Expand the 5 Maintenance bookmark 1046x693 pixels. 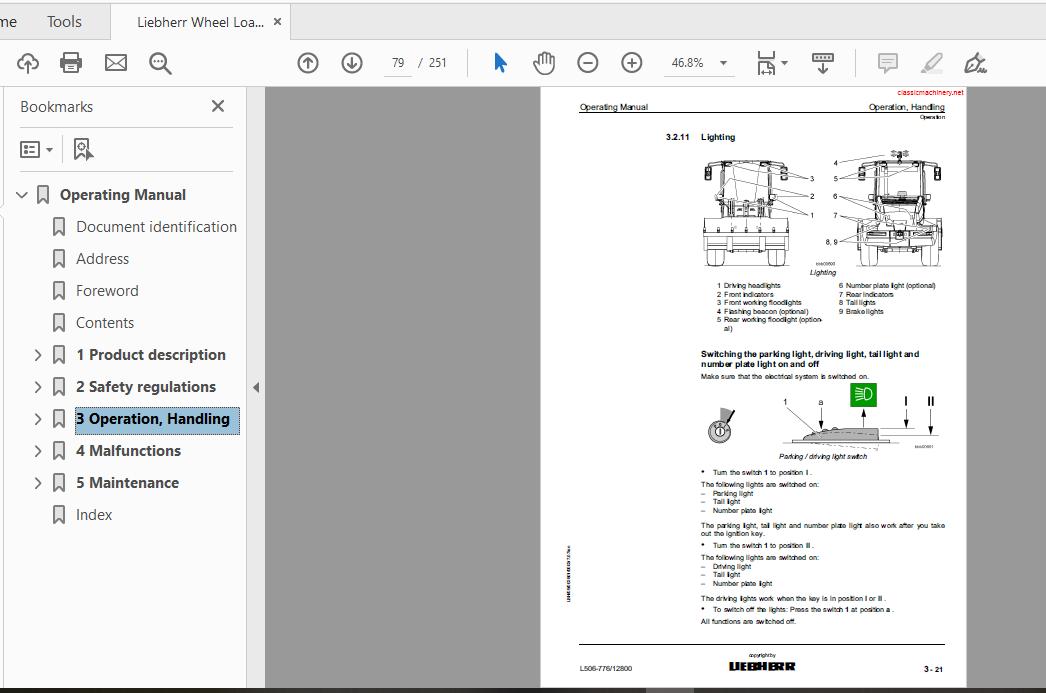coord(38,482)
